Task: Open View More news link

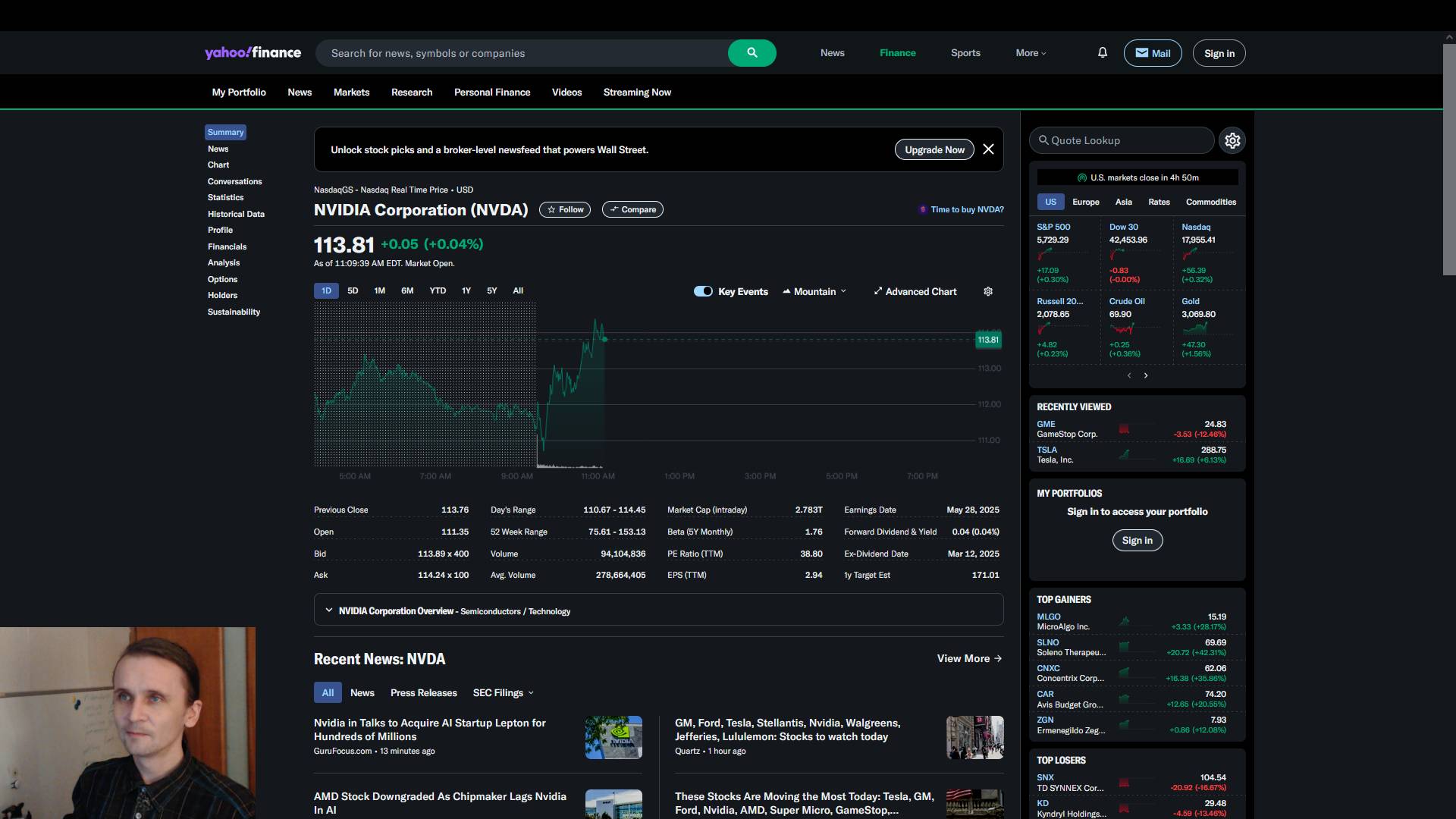Action: click(x=969, y=659)
